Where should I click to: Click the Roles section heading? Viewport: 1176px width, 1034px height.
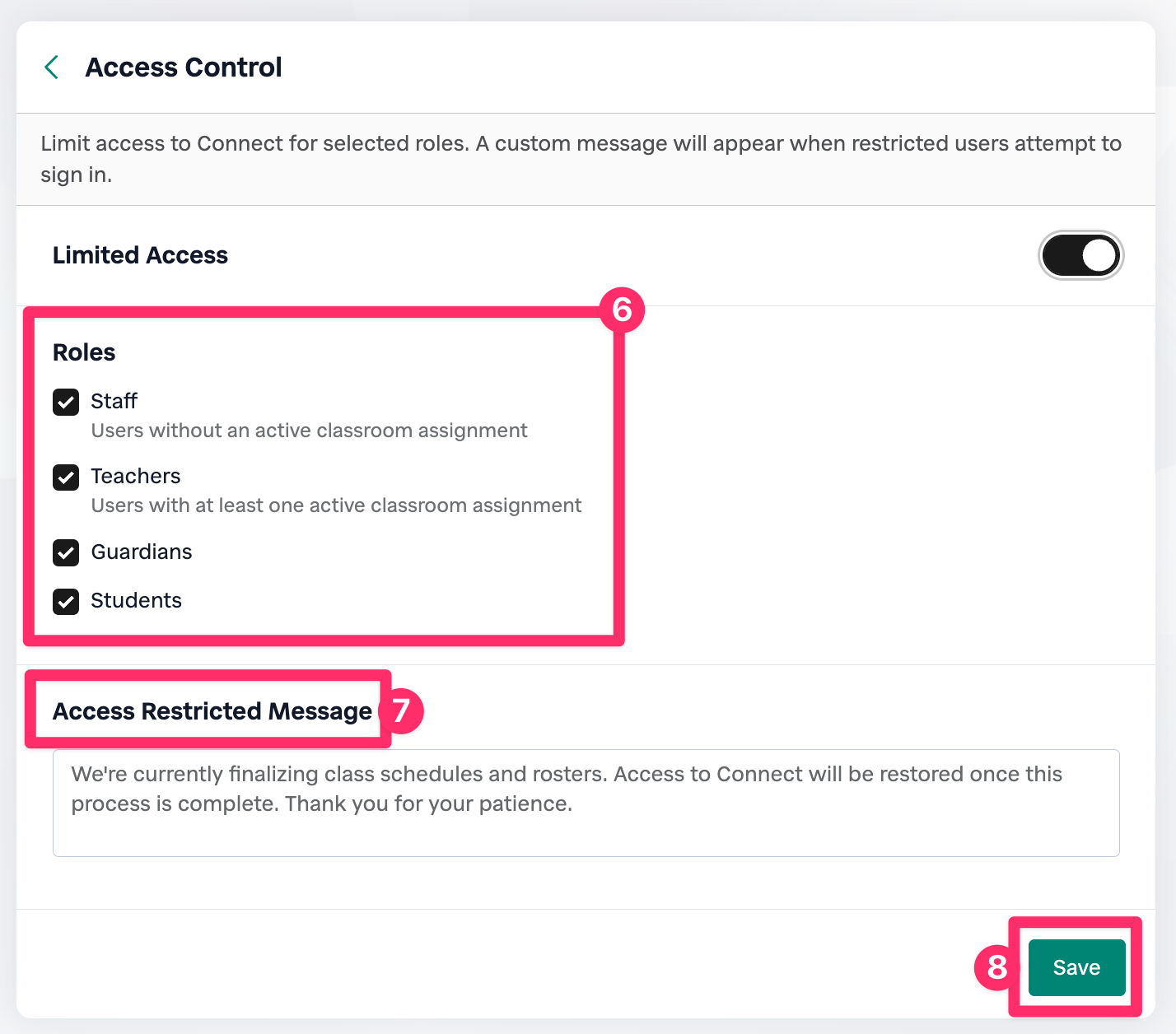click(x=84, y=352)
